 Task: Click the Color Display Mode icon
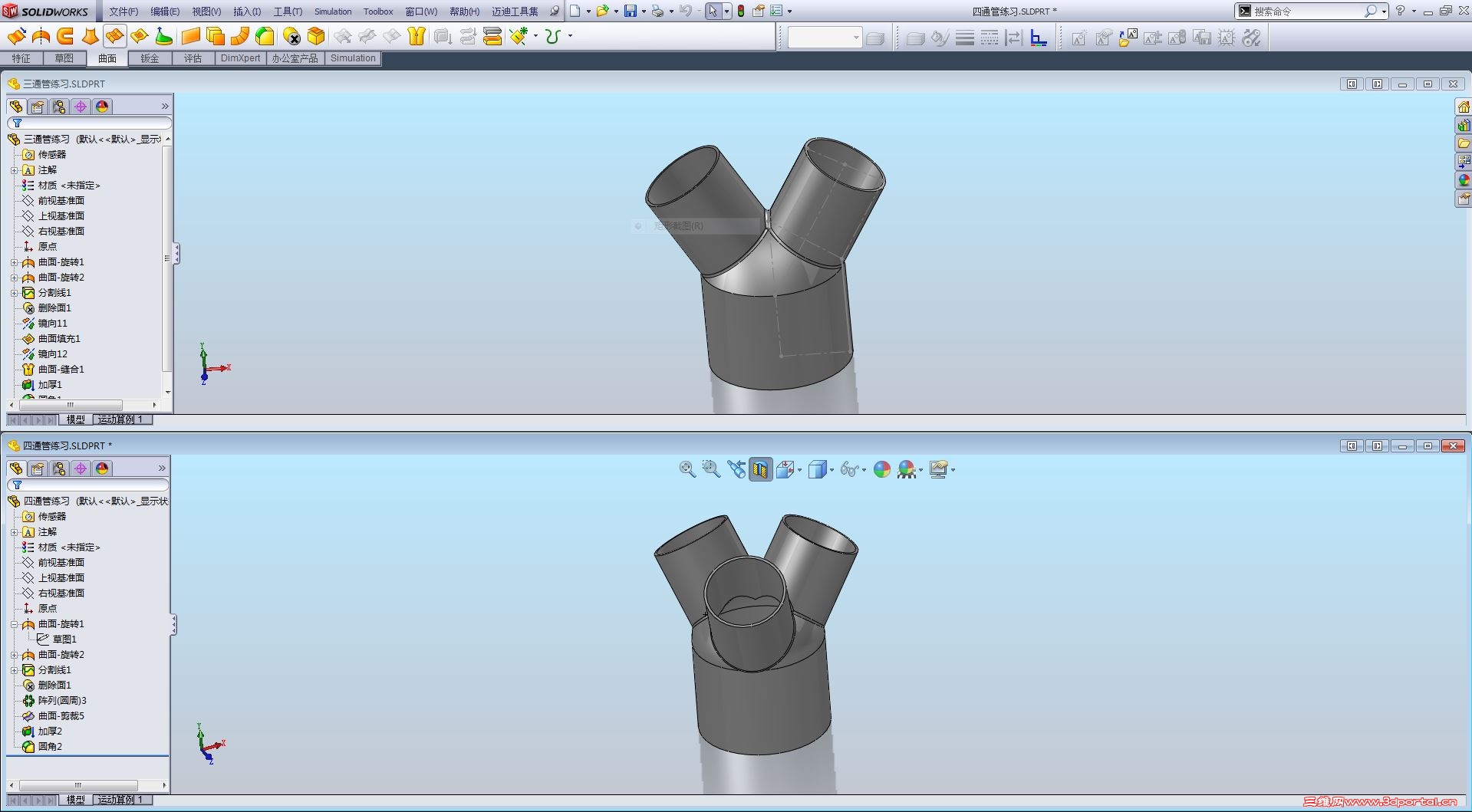[1038, 37]
